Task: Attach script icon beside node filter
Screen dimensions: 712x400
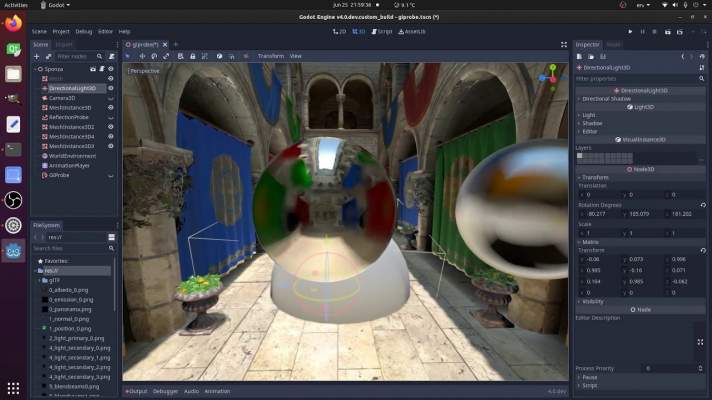Action: tap(111, 56)
